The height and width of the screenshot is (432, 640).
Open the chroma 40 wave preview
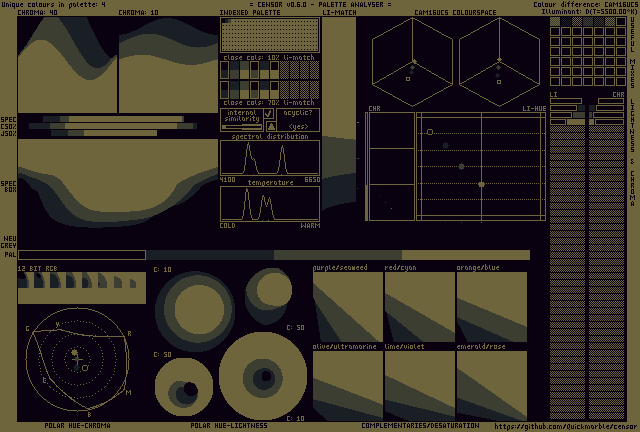pos(67,65)
